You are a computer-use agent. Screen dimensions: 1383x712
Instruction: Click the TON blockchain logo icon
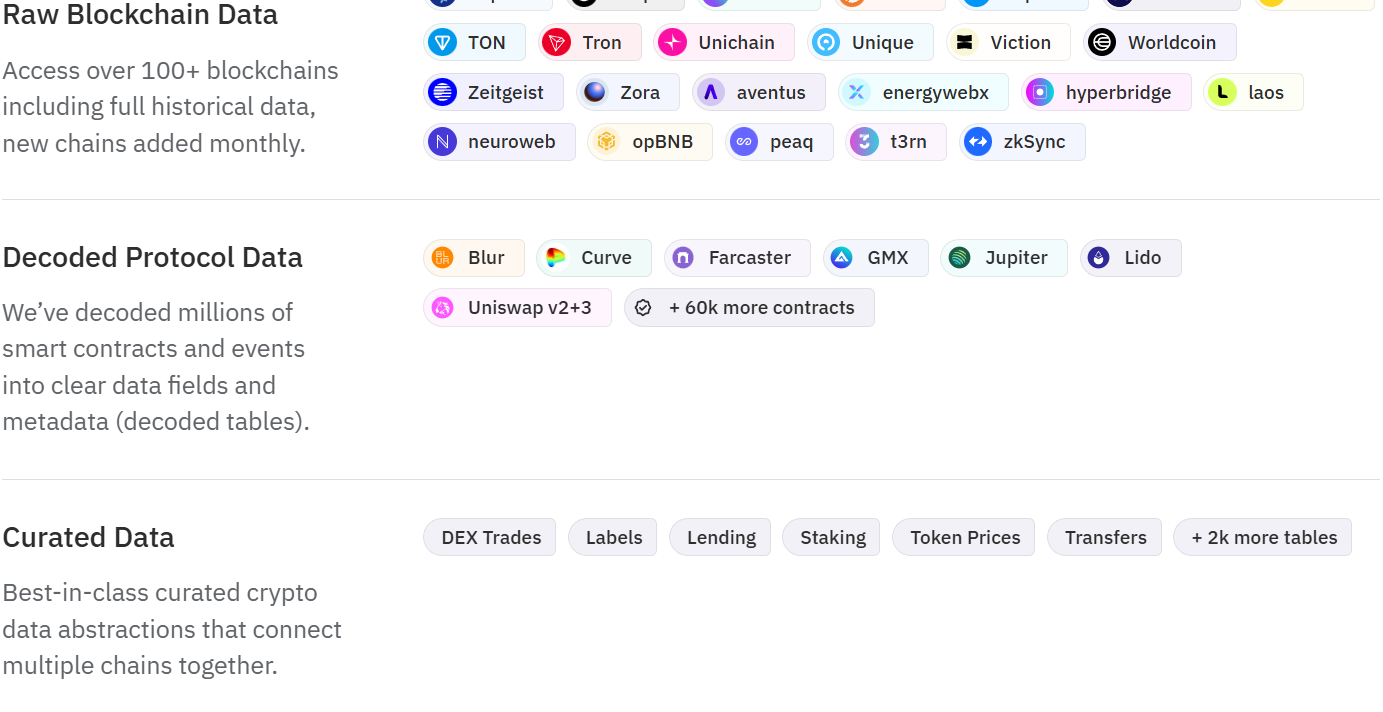point(442,42)
